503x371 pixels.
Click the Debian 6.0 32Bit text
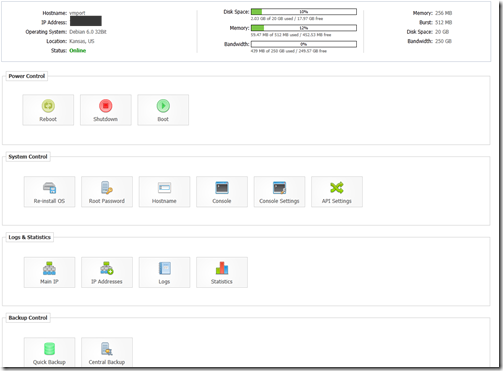pos(88,32)
